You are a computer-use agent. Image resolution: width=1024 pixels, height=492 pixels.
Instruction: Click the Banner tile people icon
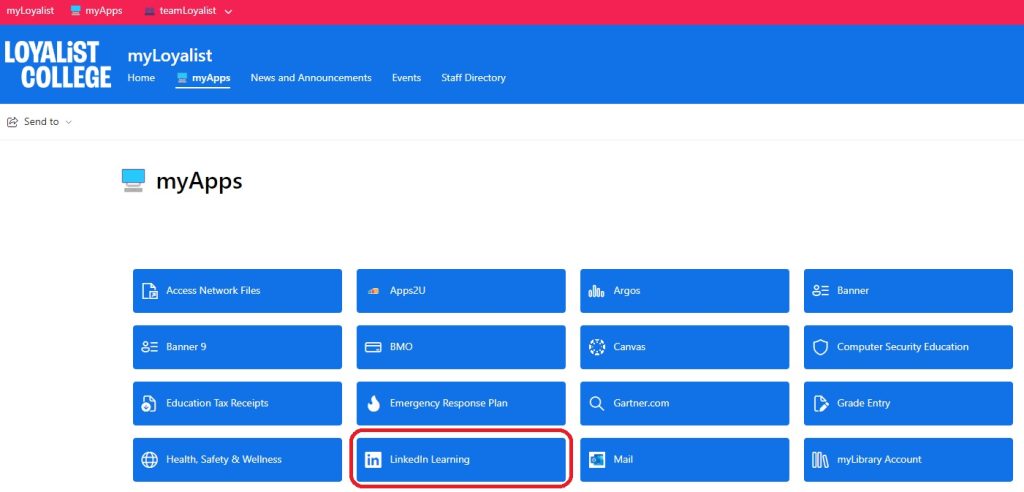pyautogui.click(x=820, y=291)
